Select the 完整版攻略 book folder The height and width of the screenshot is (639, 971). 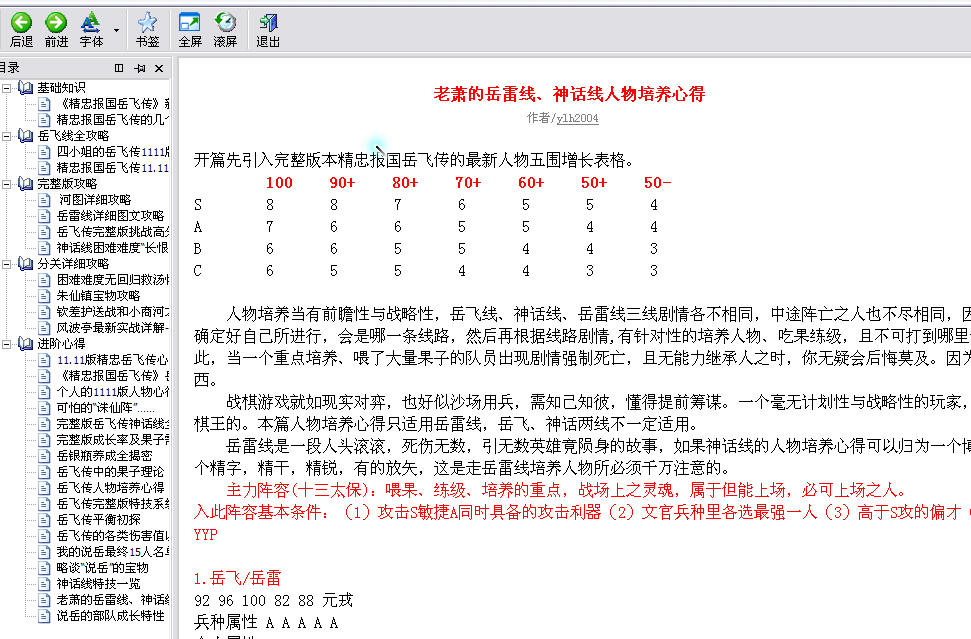point(67,184)
